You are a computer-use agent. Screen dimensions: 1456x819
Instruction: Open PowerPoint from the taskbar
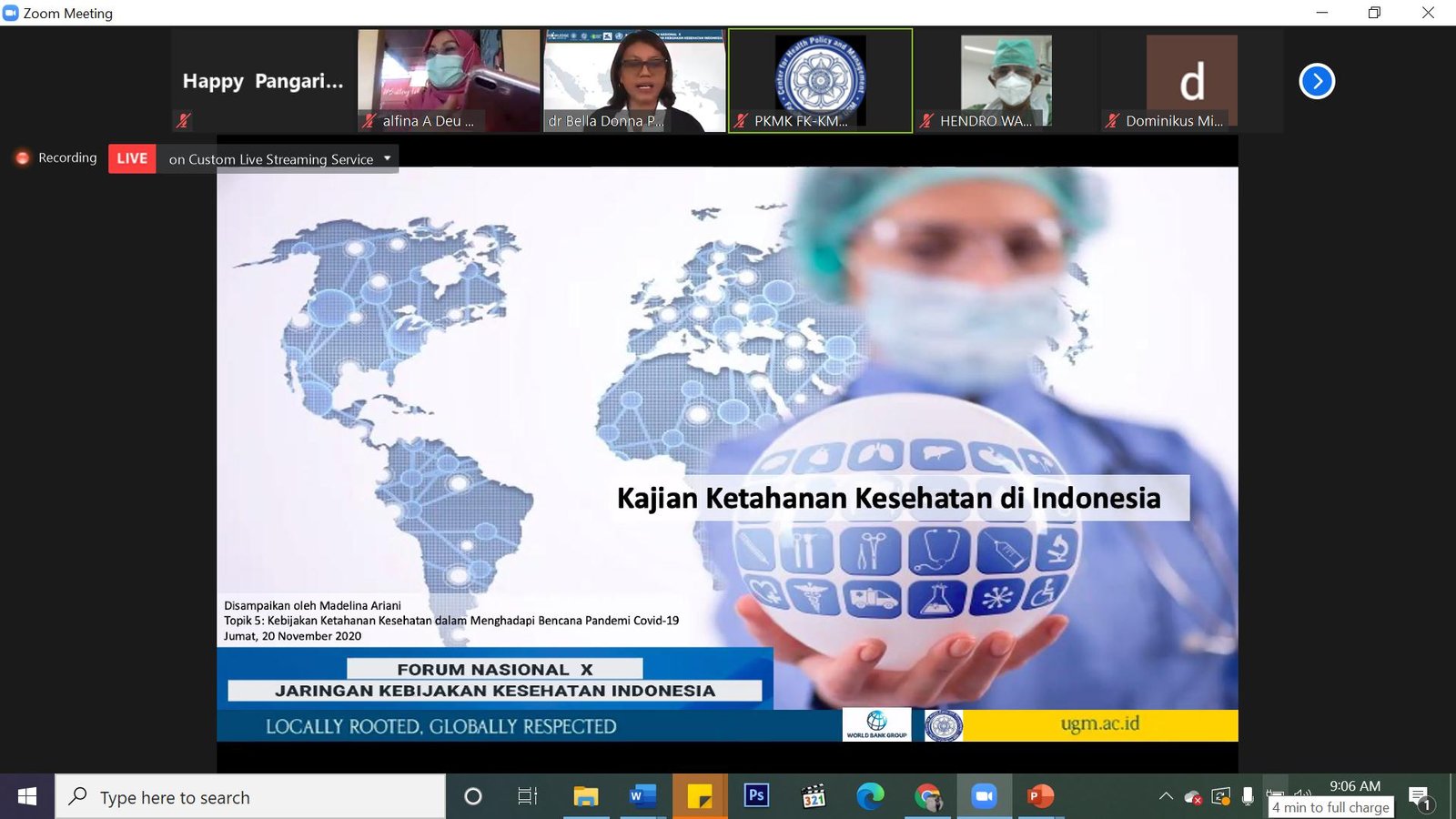tap(1039, 796)
